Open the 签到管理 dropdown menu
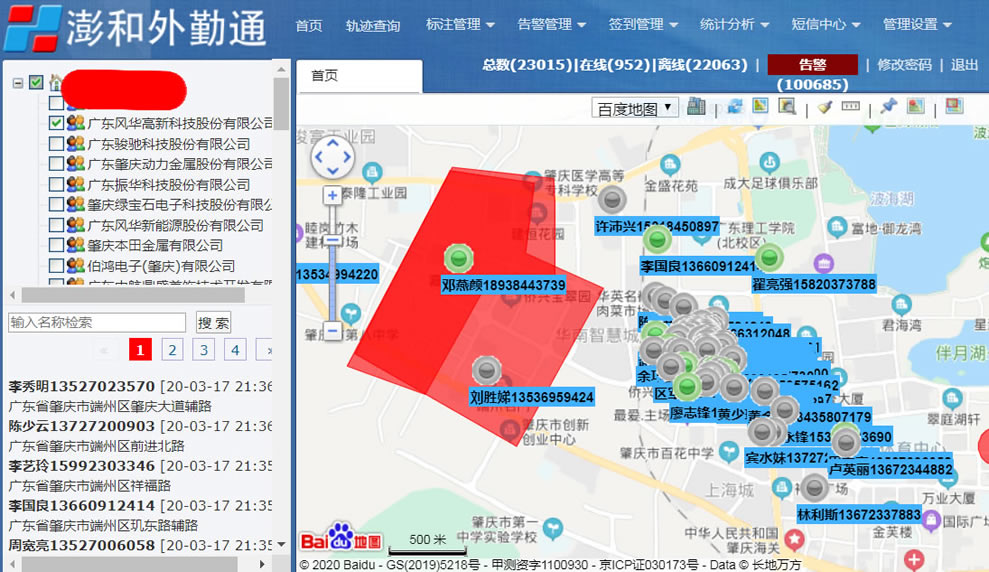The image size is (989, 572). pos(643,25)
